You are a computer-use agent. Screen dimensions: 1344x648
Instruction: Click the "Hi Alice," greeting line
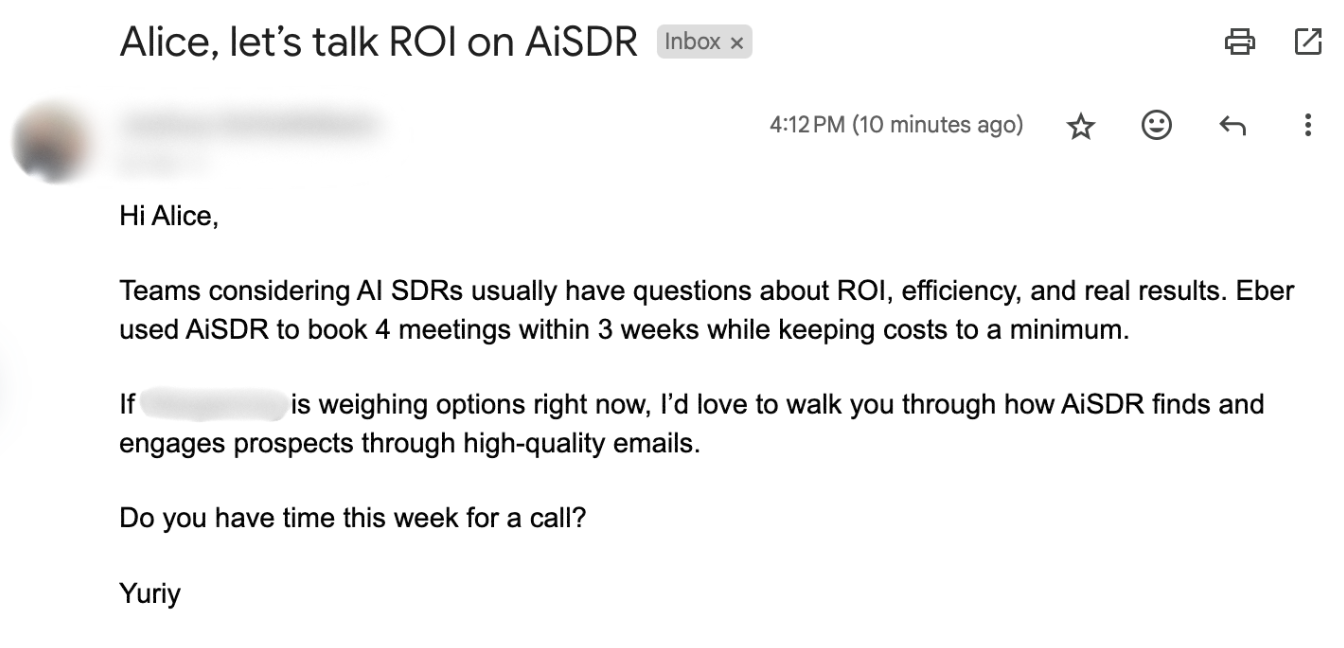pos(168,215)
